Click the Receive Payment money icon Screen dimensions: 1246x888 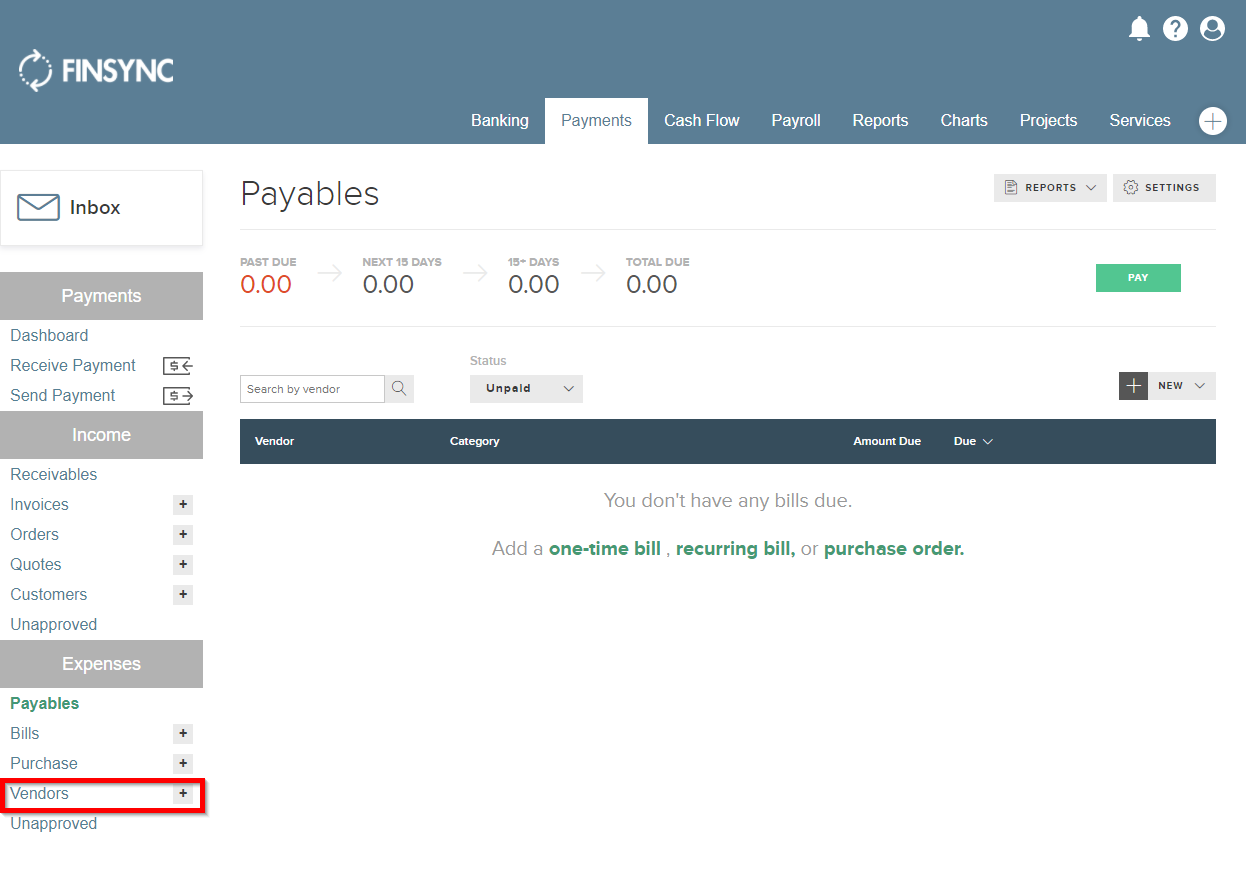point(178,366)
